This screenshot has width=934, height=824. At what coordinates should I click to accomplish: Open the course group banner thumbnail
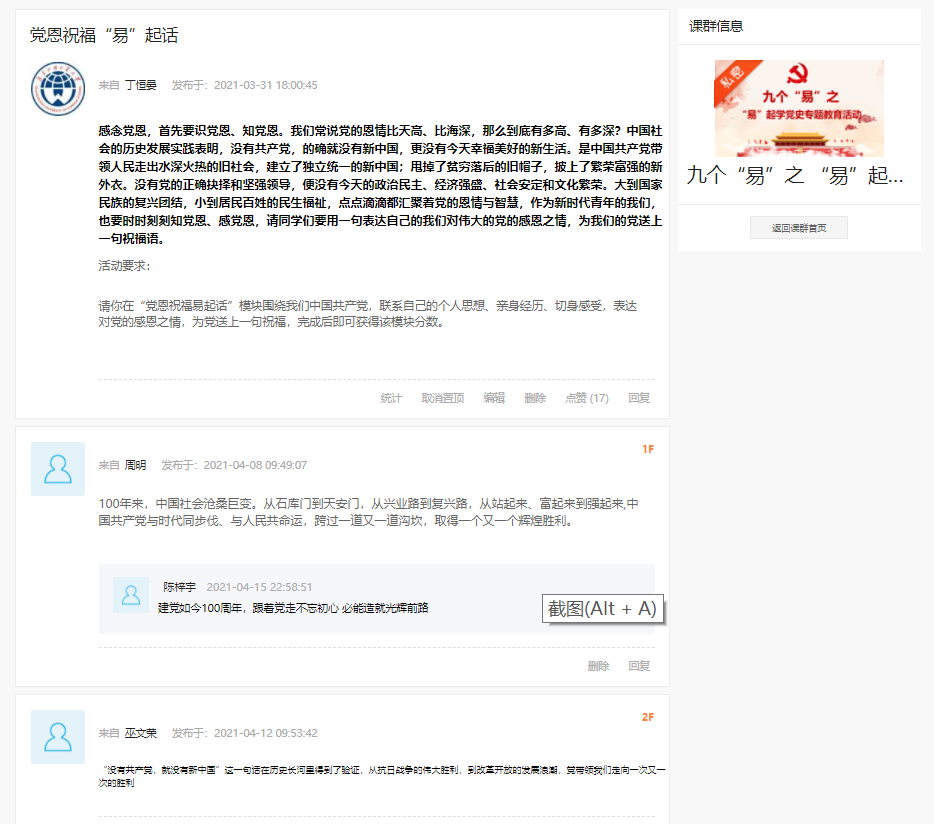click(x=799, y=108)
